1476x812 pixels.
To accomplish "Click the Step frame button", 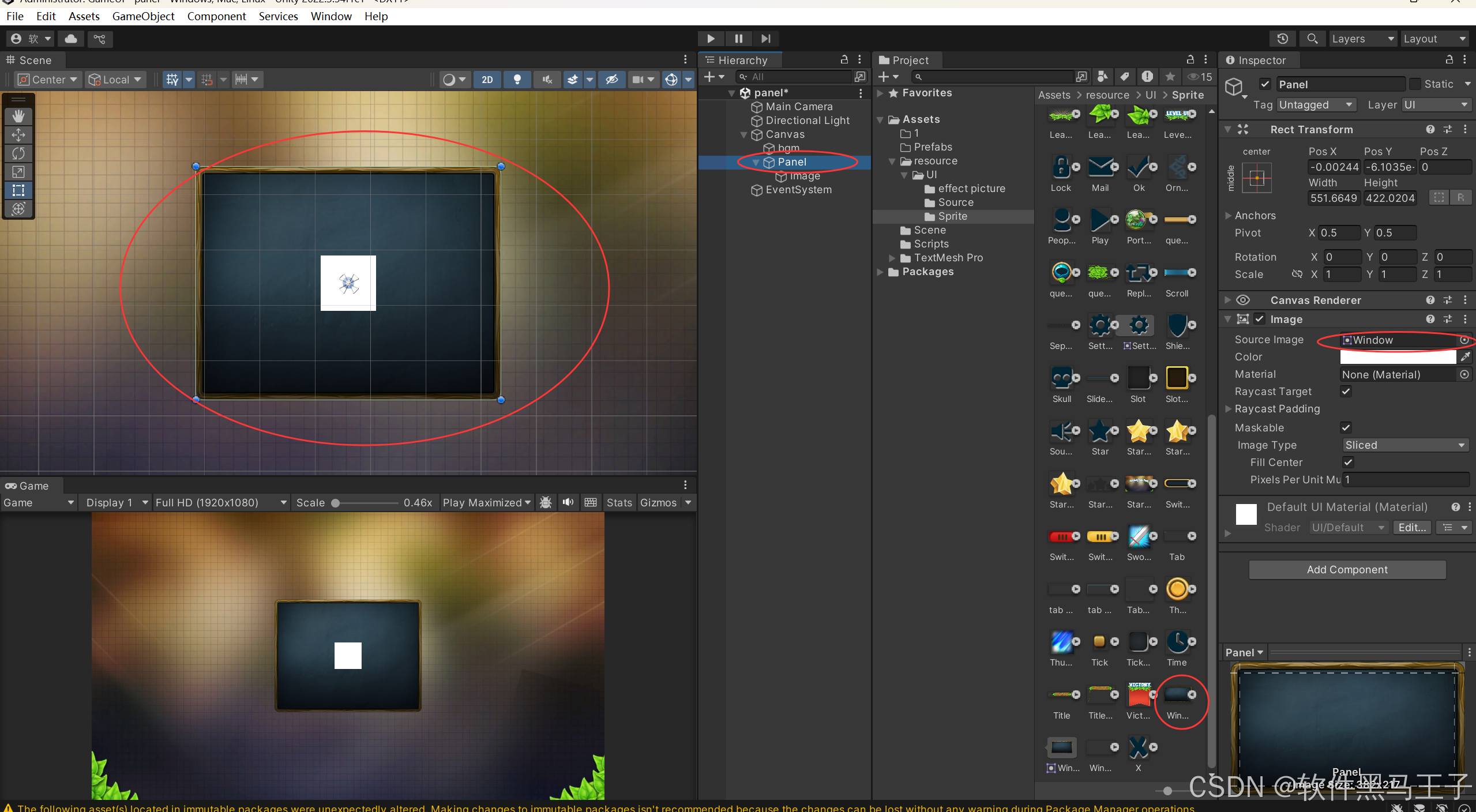I will click(765, 39).
